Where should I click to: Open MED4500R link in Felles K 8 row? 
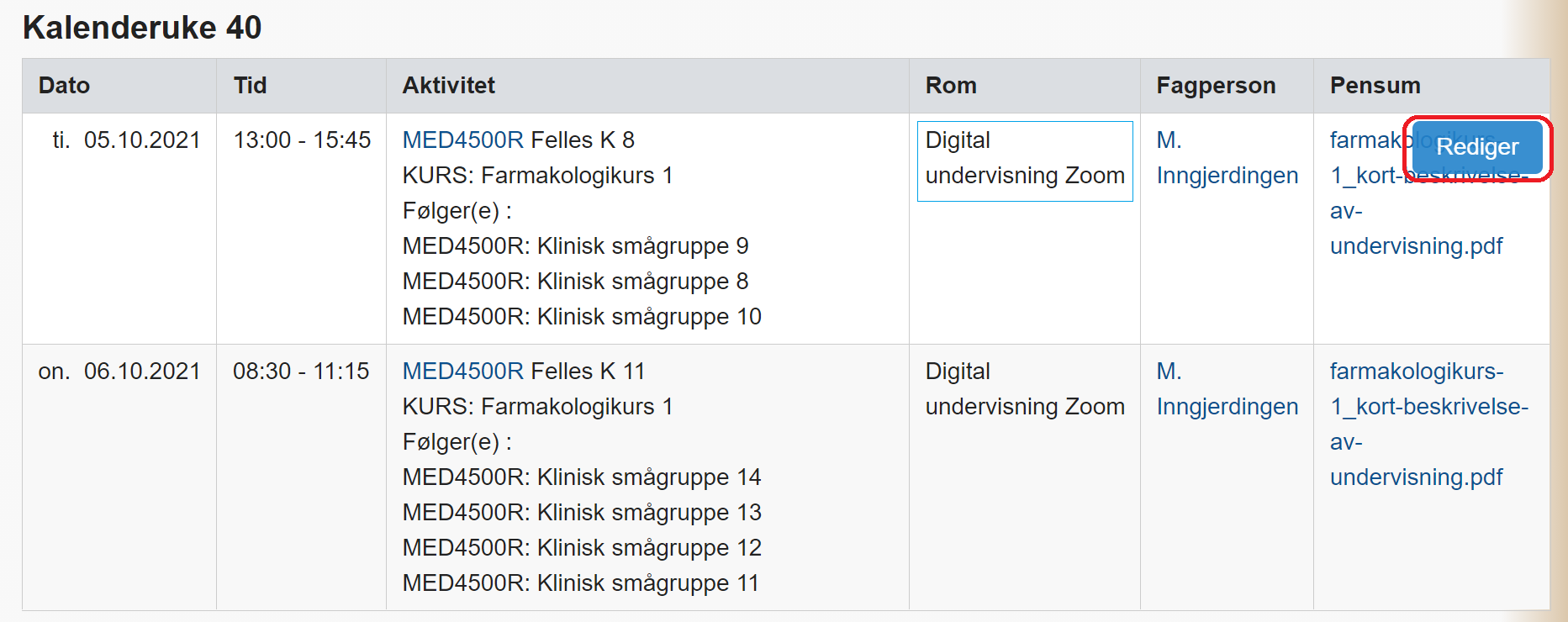tap(463, 140)
